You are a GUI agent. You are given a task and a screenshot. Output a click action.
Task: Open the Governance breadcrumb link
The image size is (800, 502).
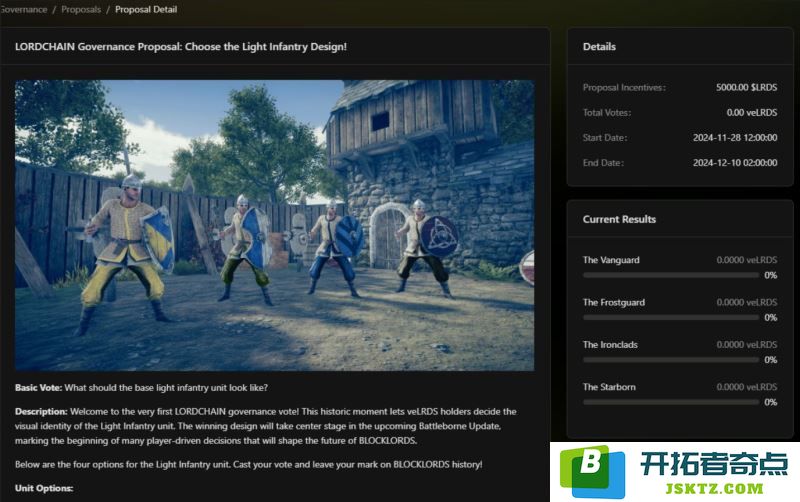(x=23, y=9)
